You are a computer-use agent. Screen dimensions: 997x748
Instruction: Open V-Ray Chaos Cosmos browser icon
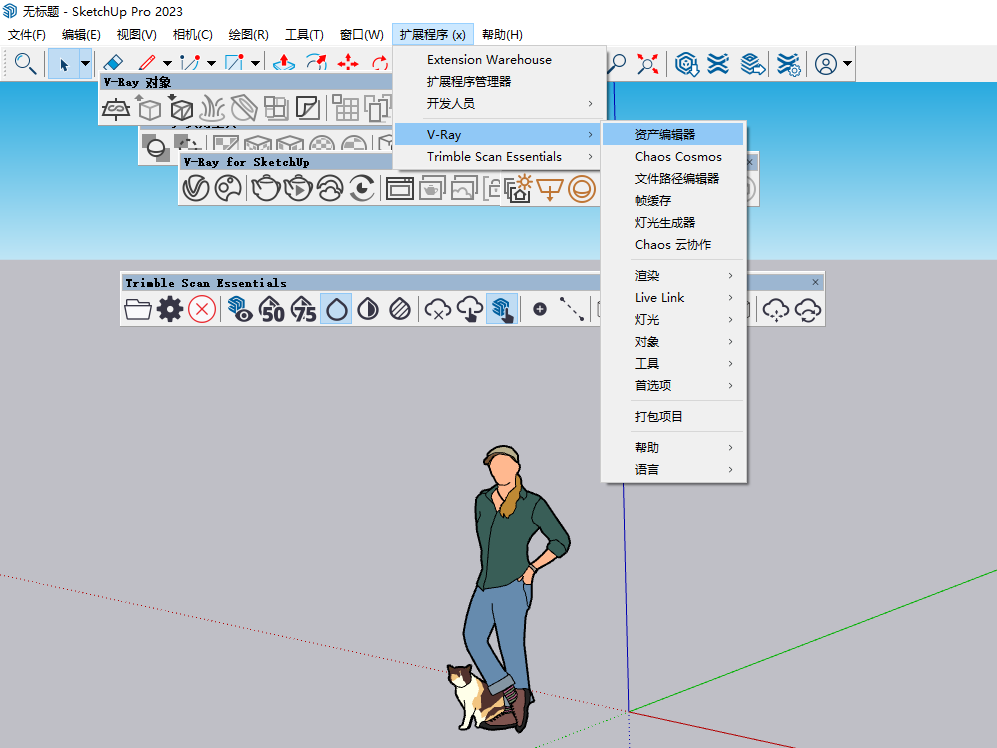click(x=228, y=188)
